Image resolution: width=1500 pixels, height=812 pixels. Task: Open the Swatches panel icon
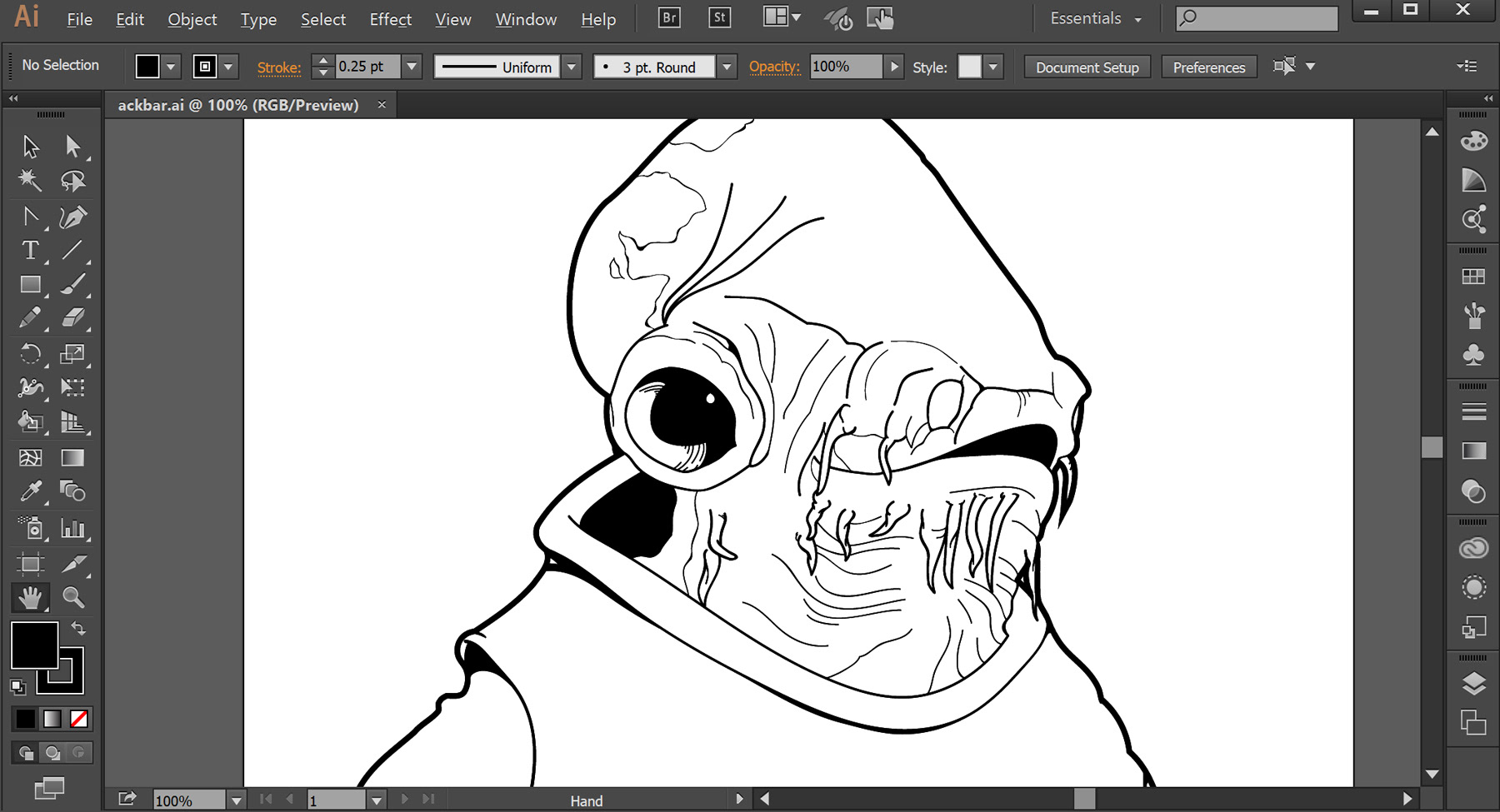pyautogui.click(x=1473, y=276)
